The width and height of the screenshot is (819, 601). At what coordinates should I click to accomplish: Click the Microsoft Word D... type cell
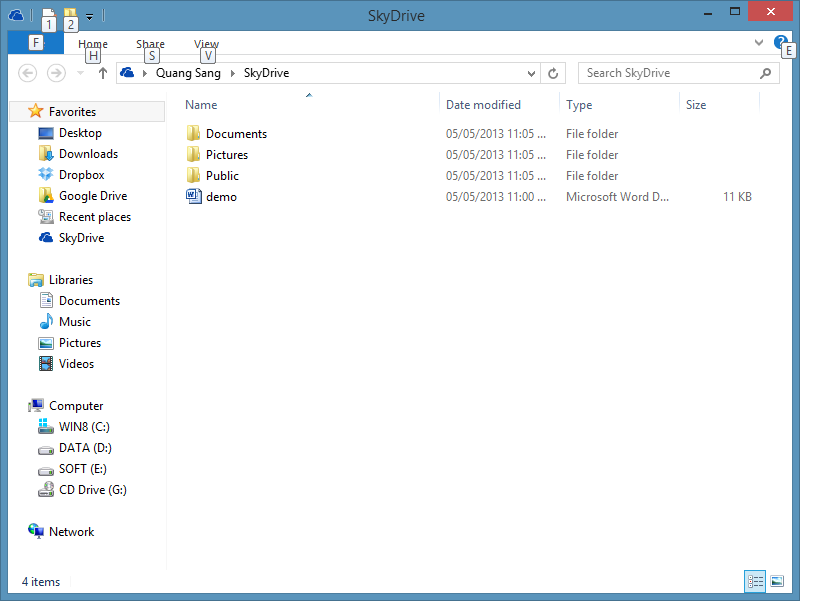[x=617, y=197]
